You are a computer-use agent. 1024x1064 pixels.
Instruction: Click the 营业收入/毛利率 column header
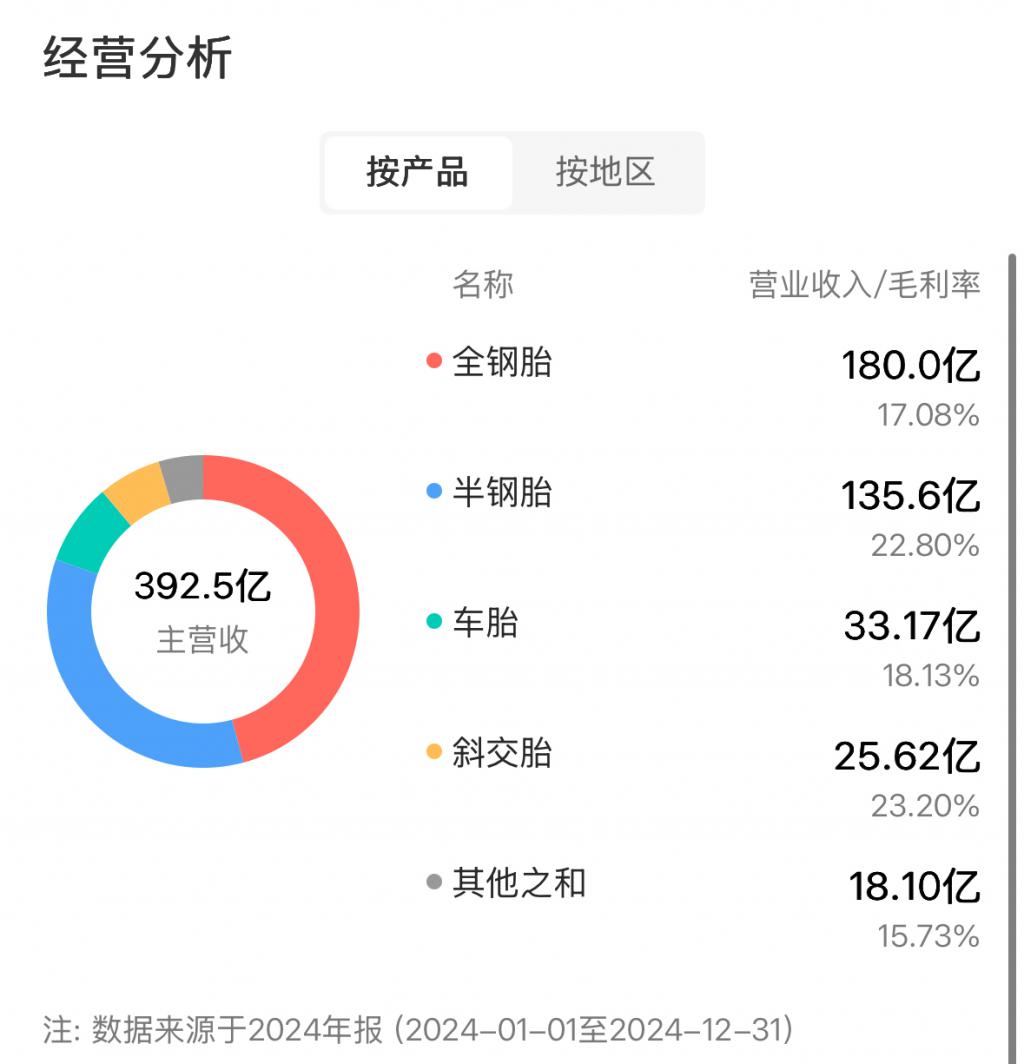point(865,284)
